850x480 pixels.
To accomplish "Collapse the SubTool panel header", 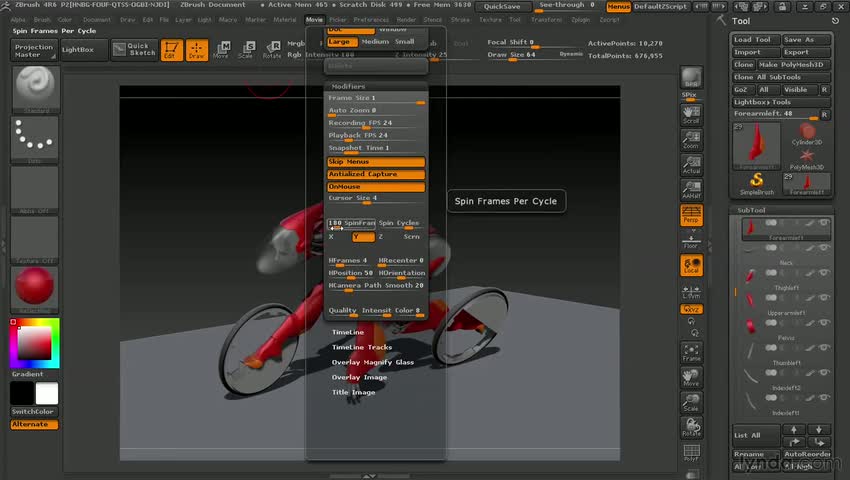I will 751,210.
